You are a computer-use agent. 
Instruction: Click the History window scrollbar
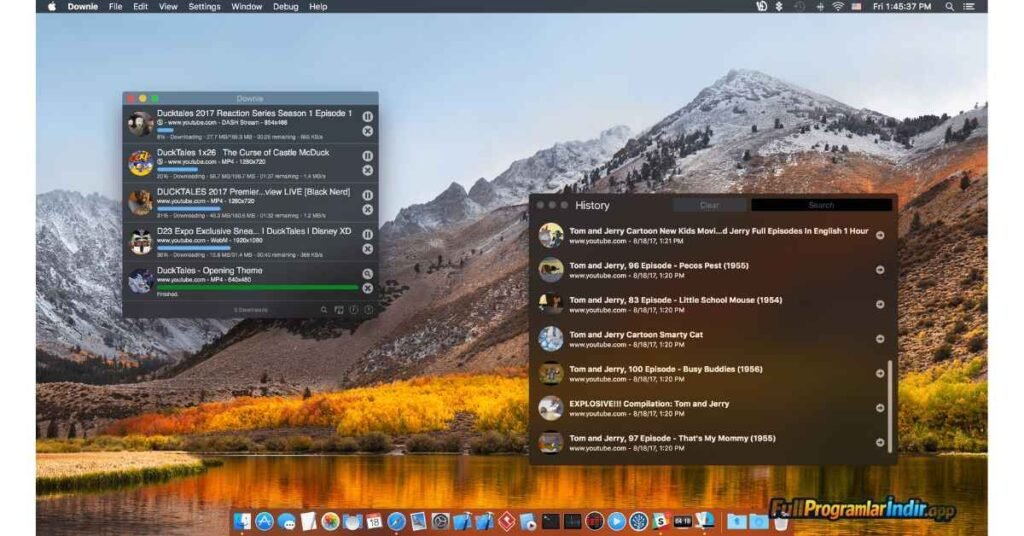point(890,400)
